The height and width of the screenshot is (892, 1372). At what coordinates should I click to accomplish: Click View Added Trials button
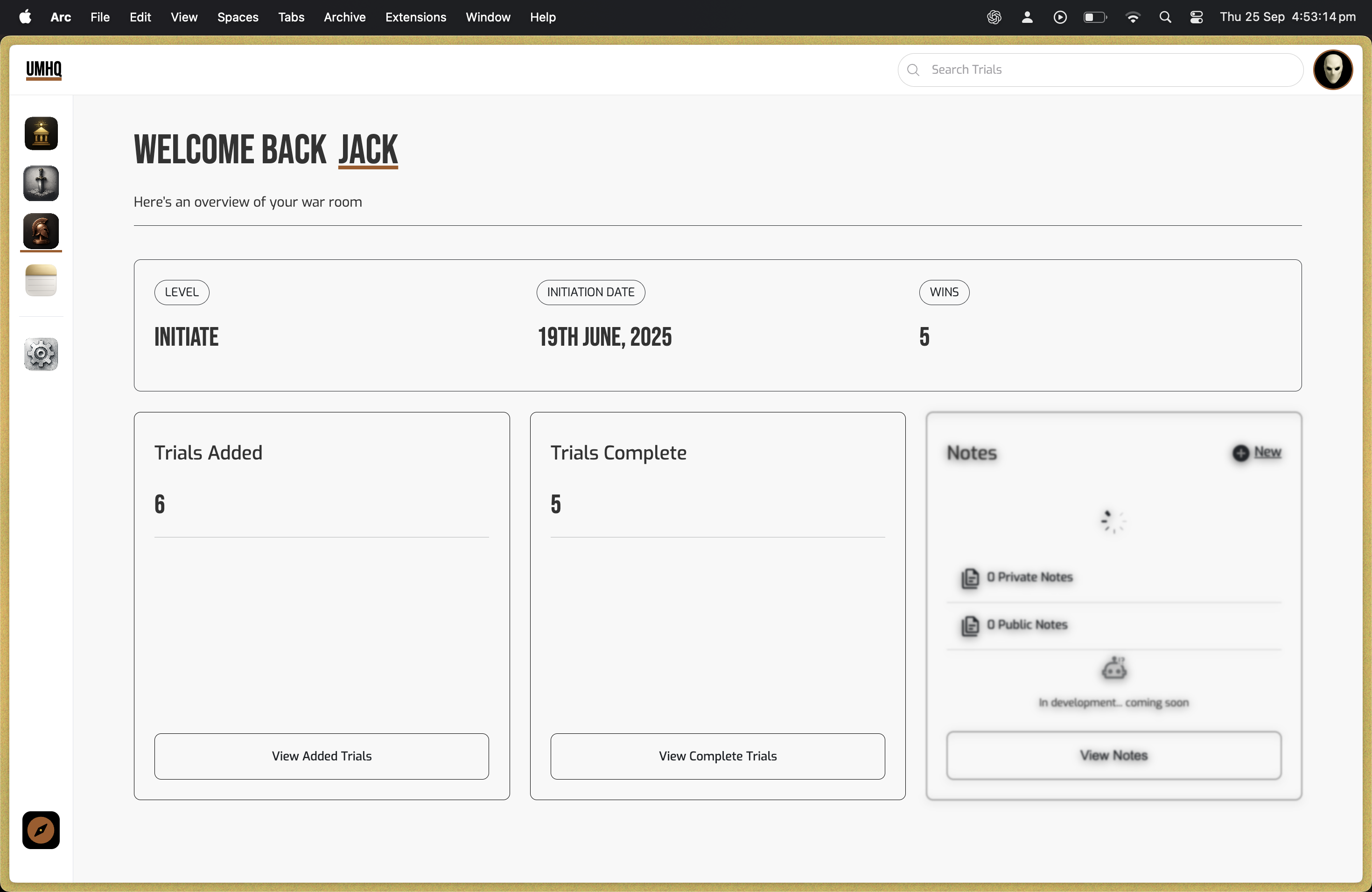click(x=321, y=756)
